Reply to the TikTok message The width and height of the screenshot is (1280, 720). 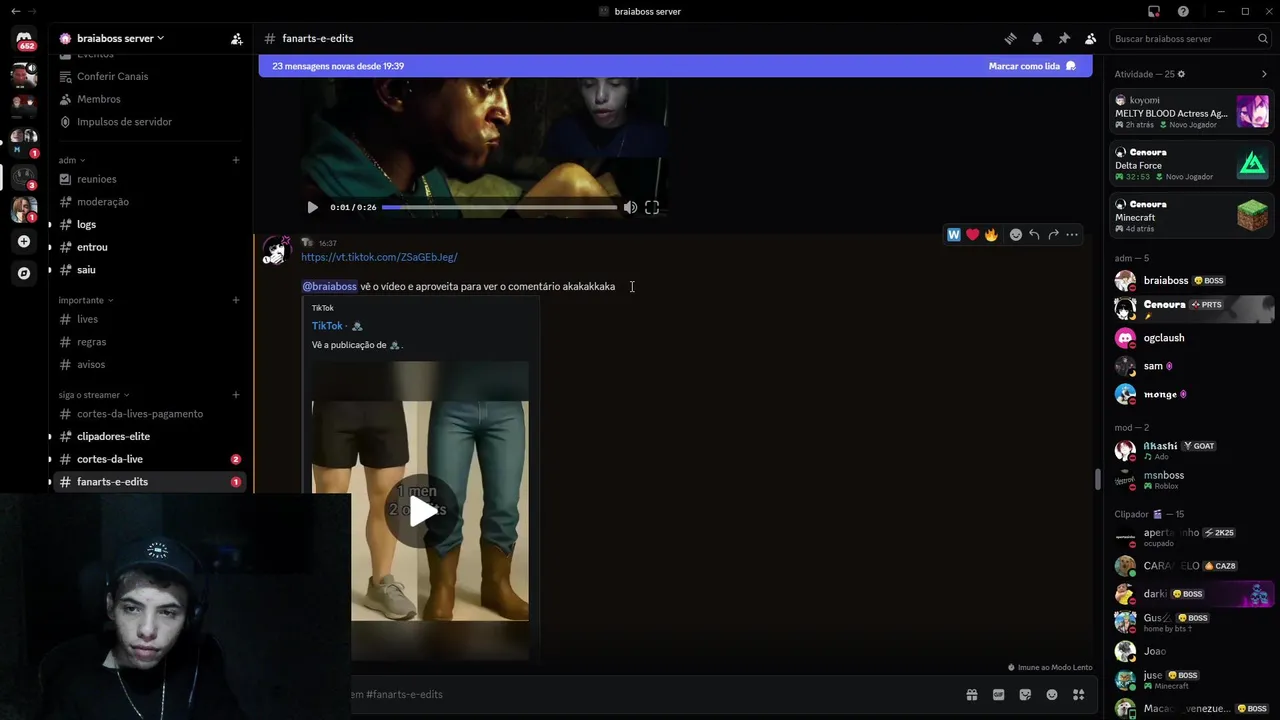[x=1034, y=235]
